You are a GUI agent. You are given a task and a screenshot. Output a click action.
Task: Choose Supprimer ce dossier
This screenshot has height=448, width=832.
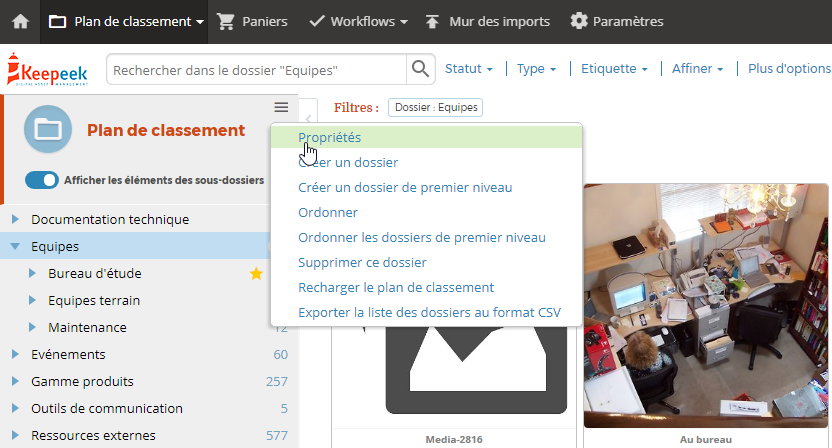(362, 262)
